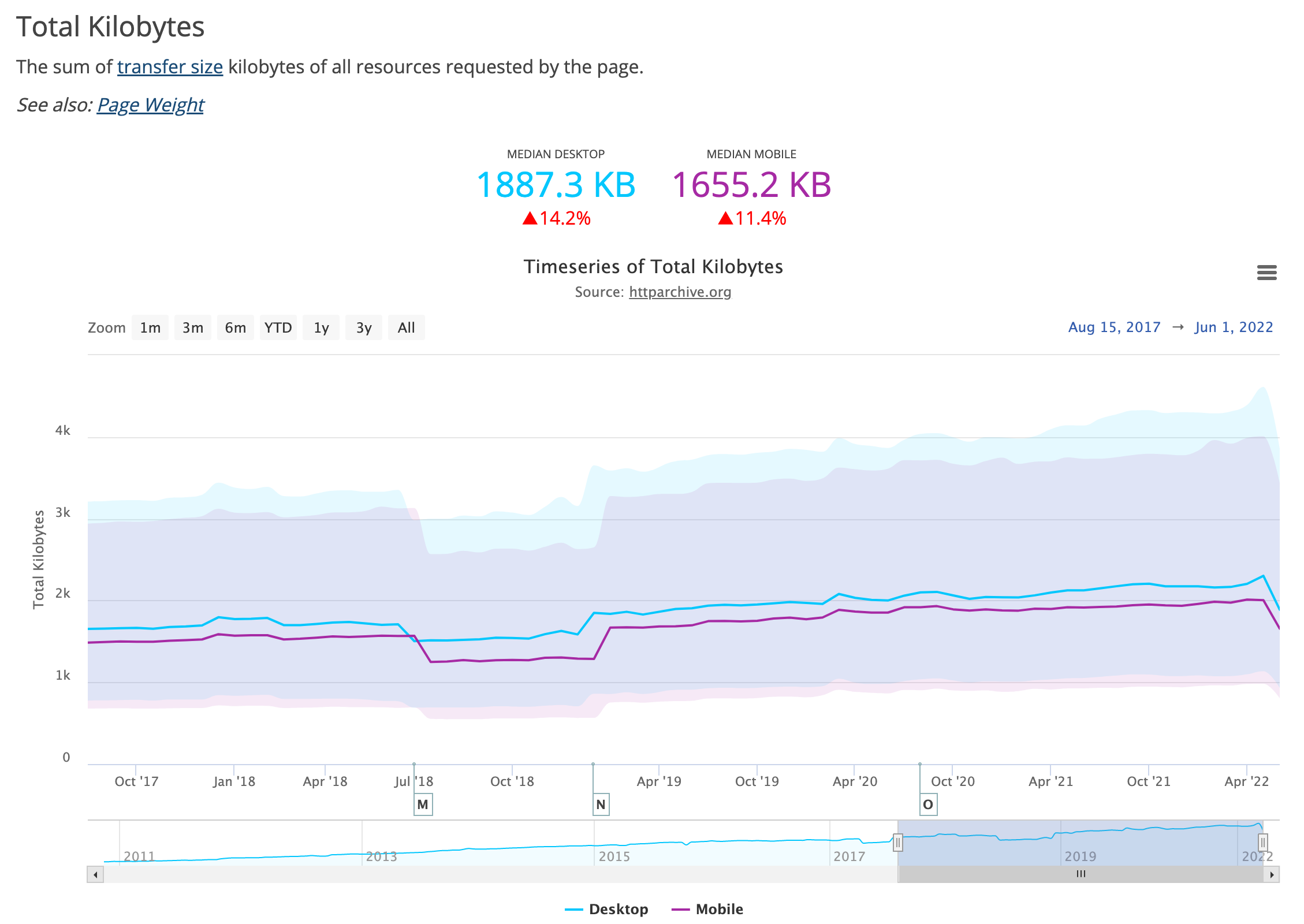The height and width of the screenshot is (924, 1304).
Task: Set zoom range to 6m
Action: (236, 327)
